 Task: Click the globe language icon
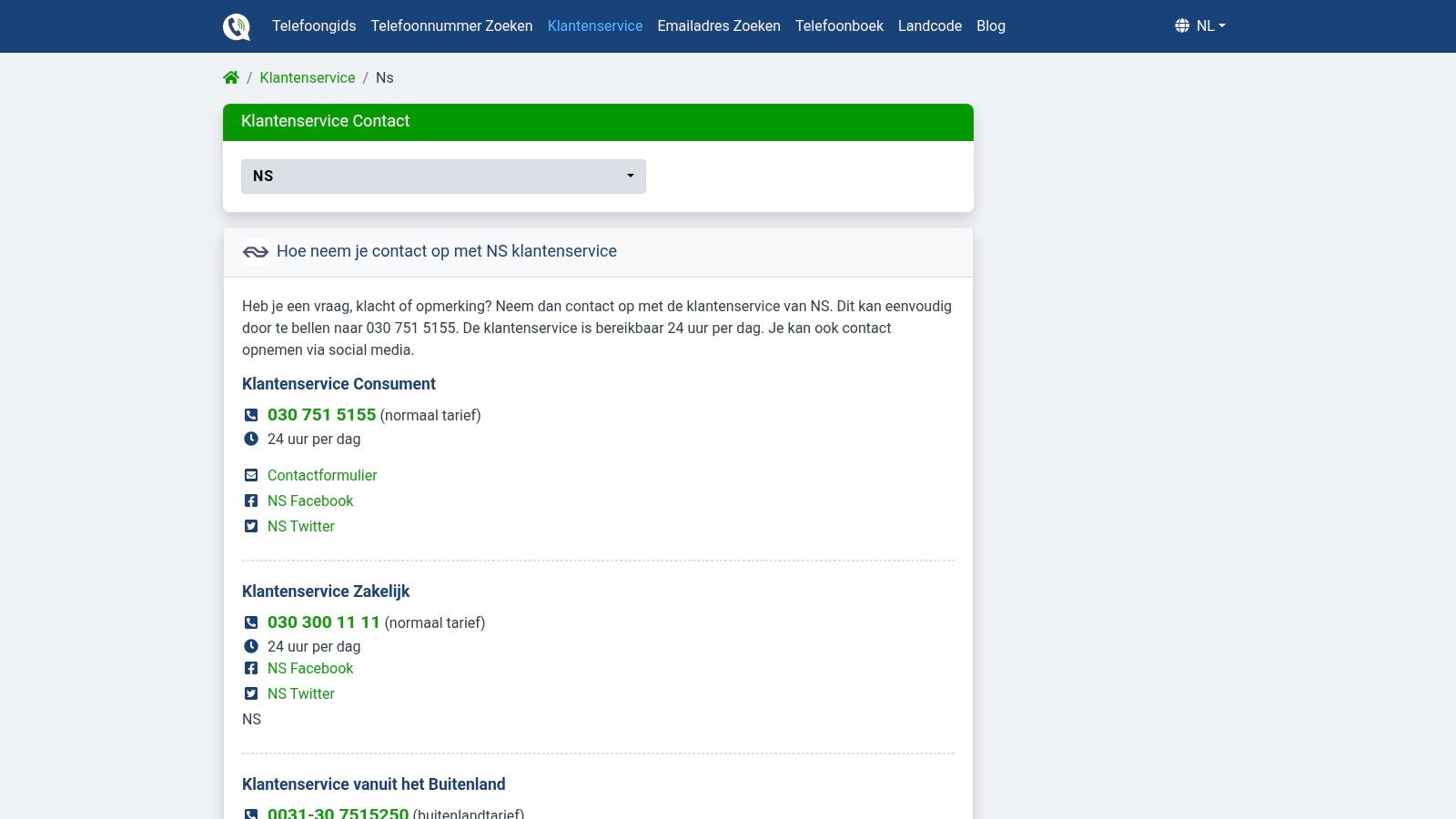click(1182, 25)
